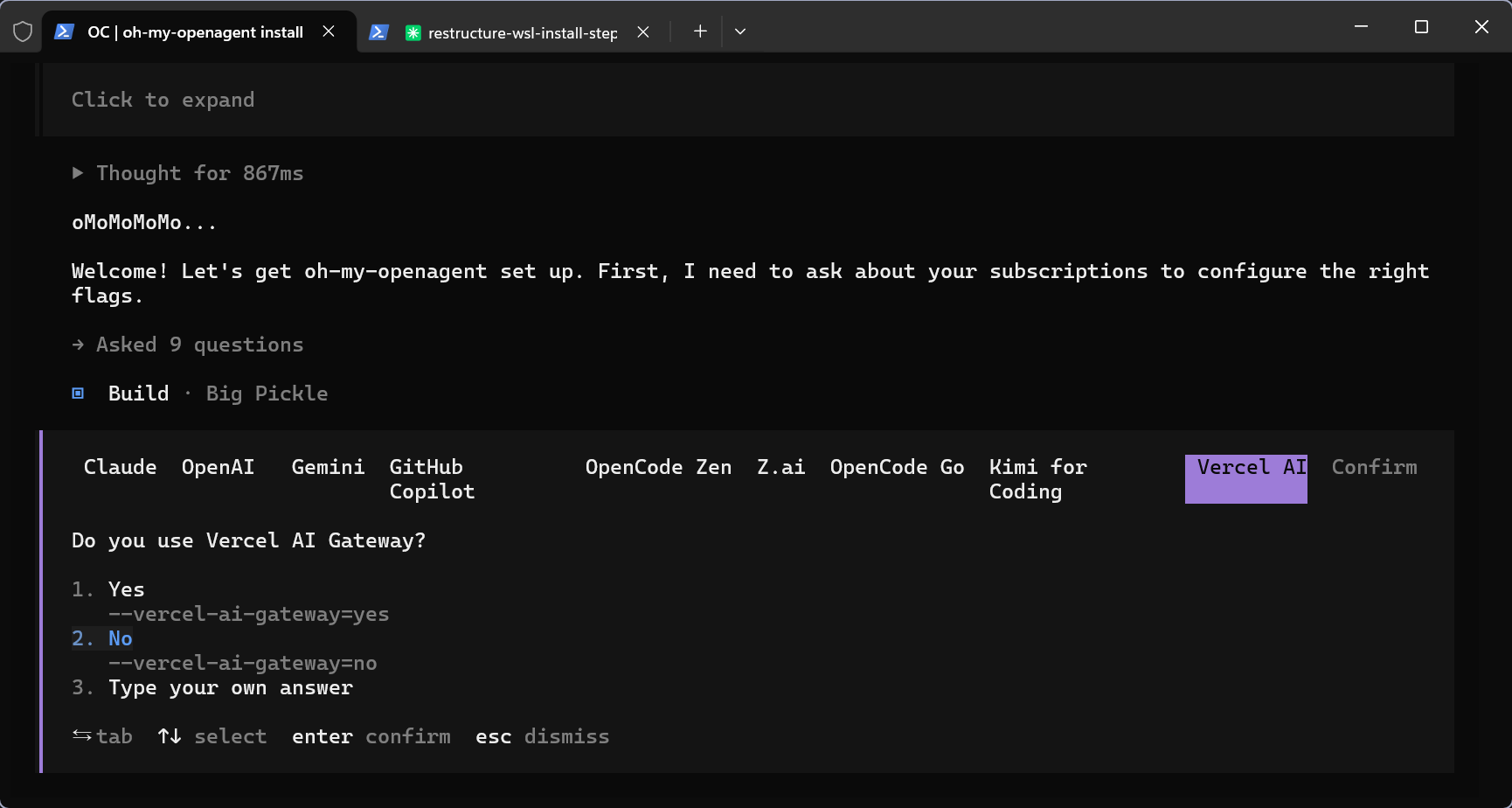Select the GitHub Copilot question tab
The height and width of the screenshot is (808, 1512).
click(x=433, y=479)
